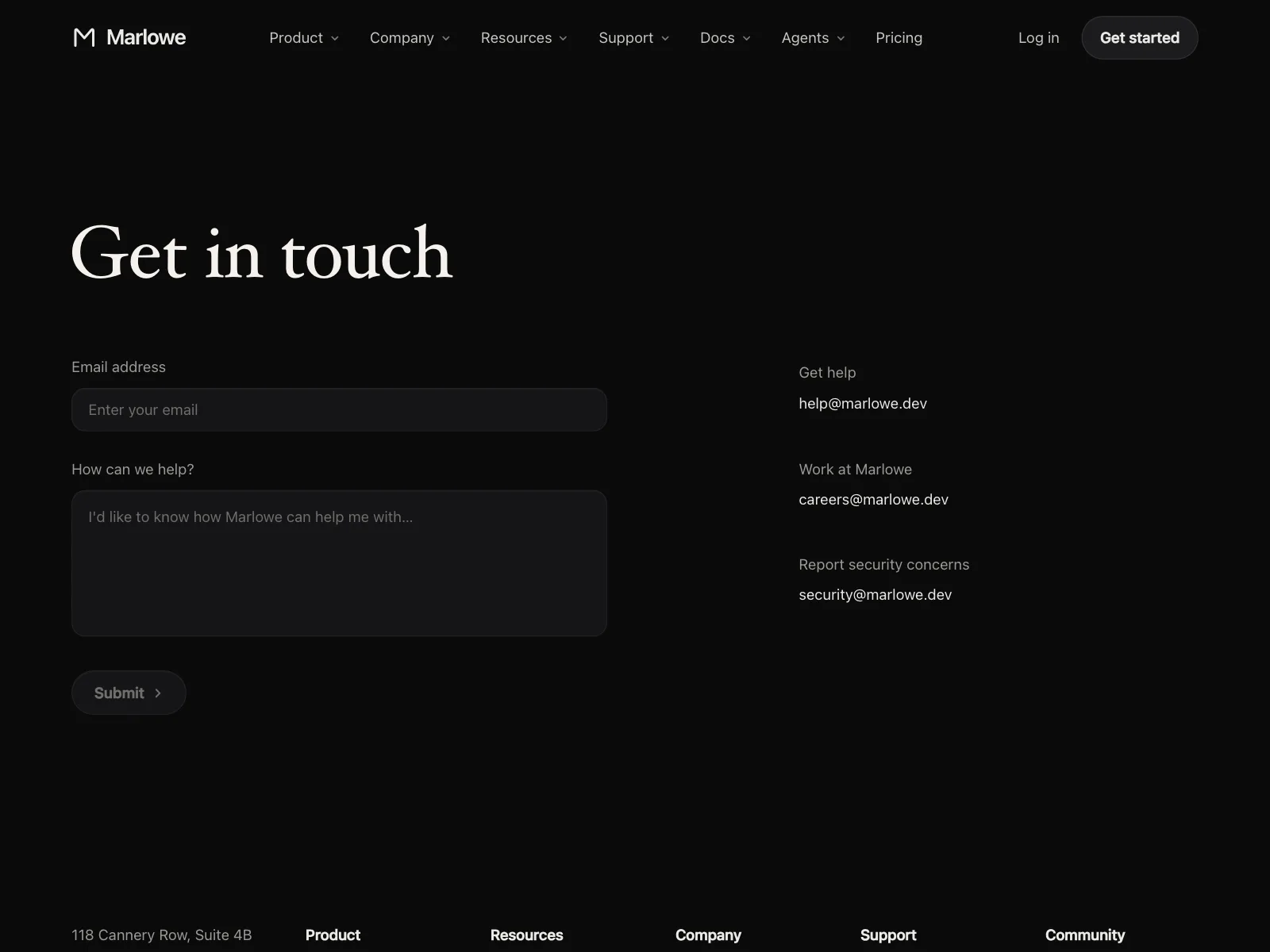Submit the contact form
Viewport: 1270px width, 952px height.
click(x=129, y=693)
